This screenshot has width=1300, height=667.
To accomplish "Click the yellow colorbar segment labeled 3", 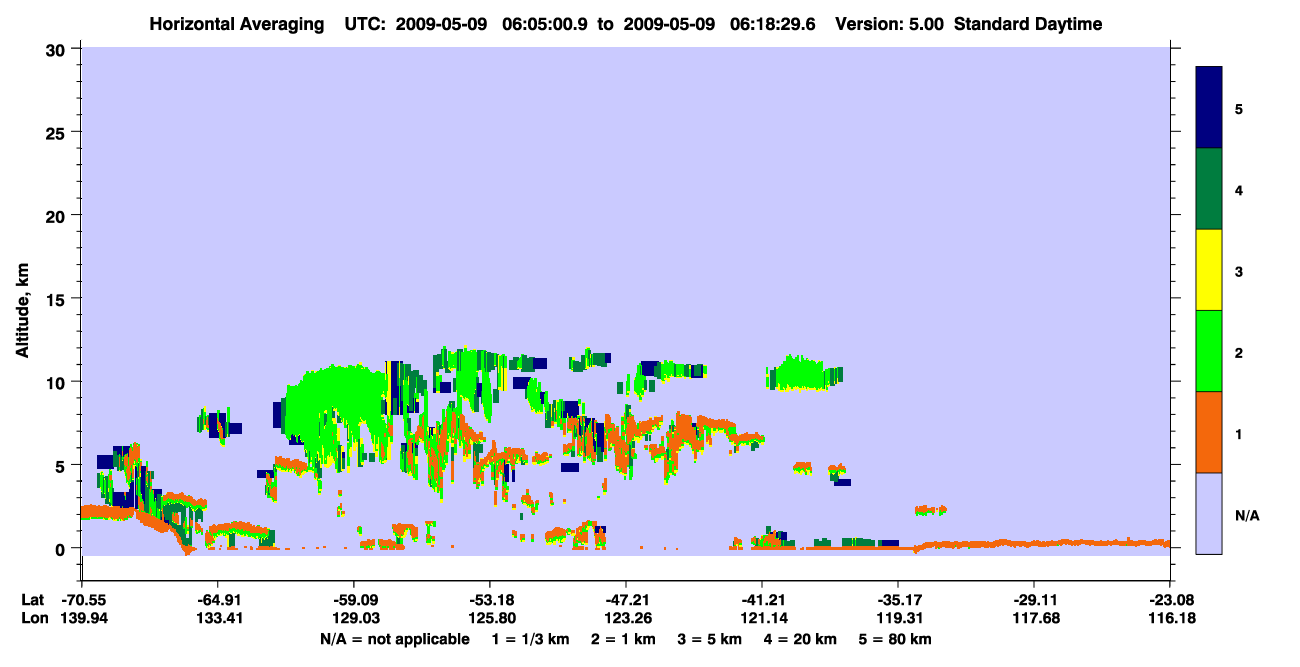I will tap(1209, 270).
